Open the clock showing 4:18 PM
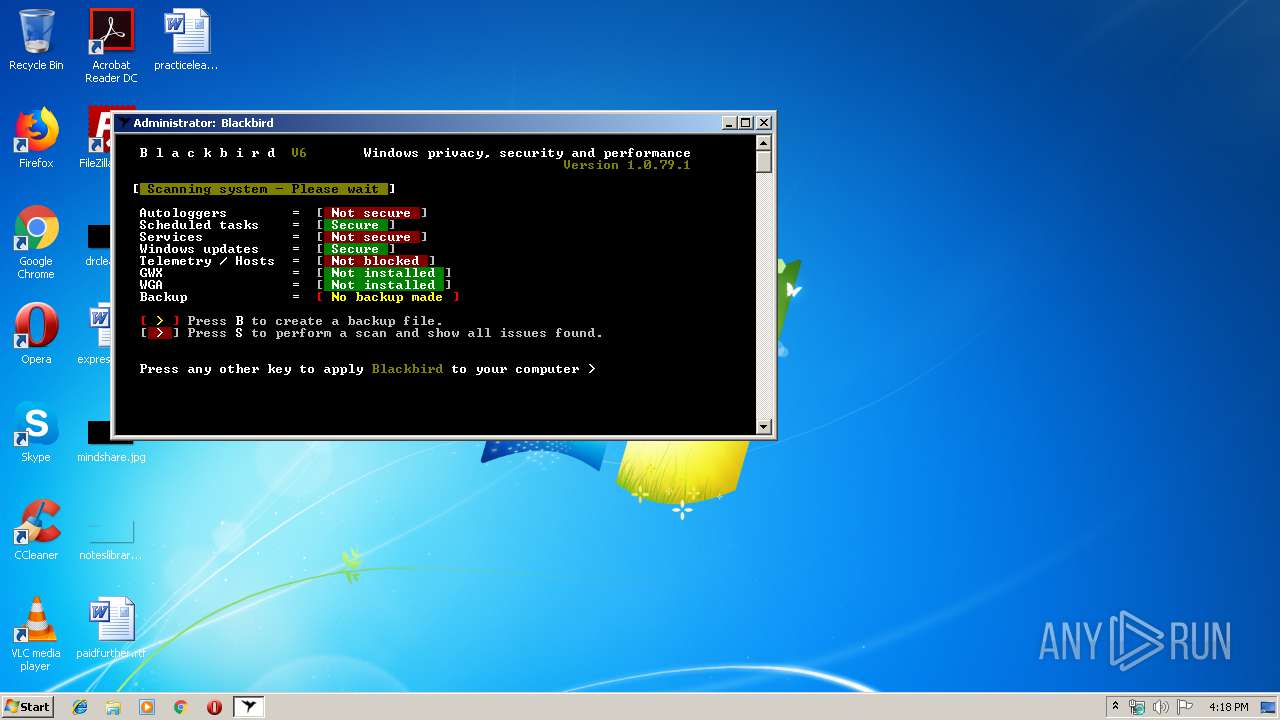 1228,707
